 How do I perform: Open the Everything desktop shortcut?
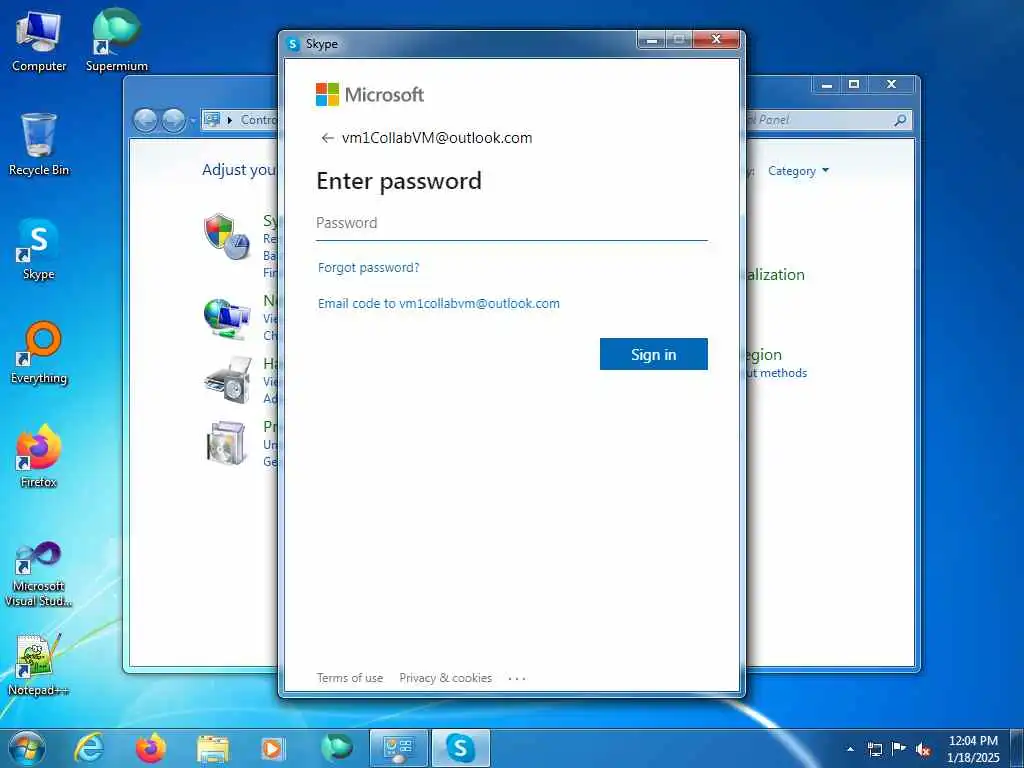point(39,353)
